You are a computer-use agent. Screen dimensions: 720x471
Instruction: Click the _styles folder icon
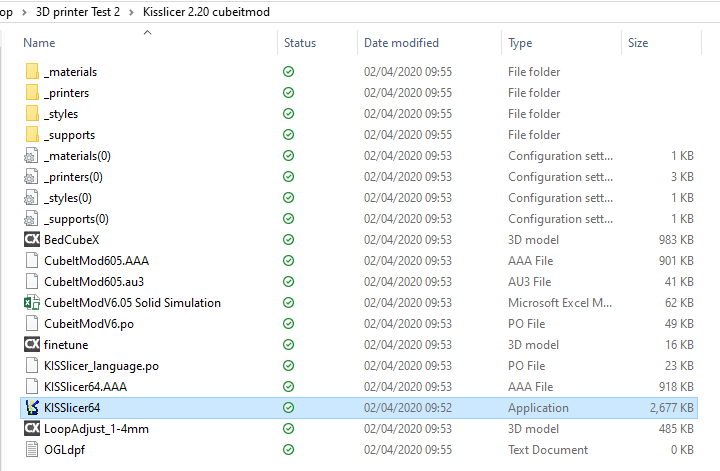pos(32,114)
